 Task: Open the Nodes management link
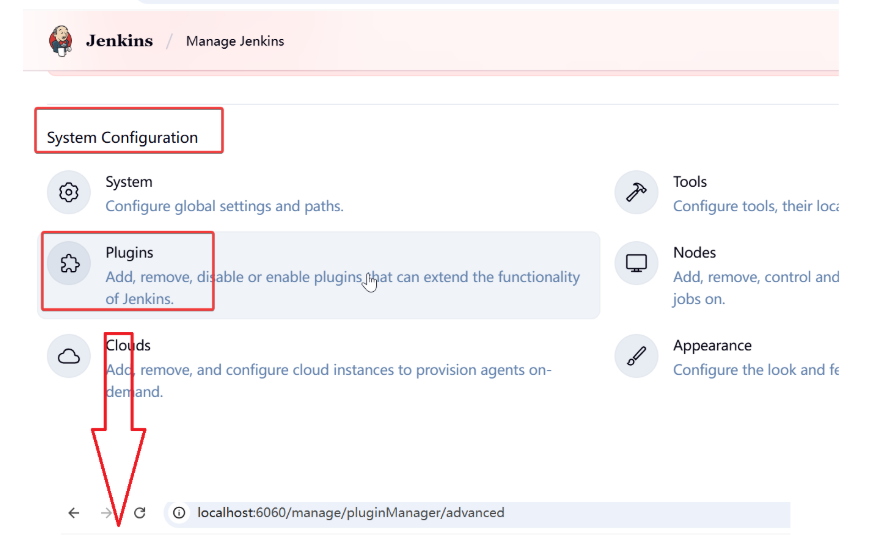[x=694, y=253]
